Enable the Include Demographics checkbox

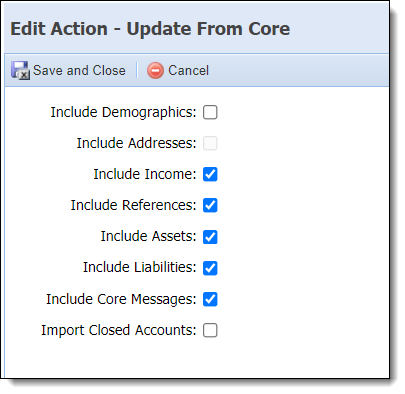point(210,112)
